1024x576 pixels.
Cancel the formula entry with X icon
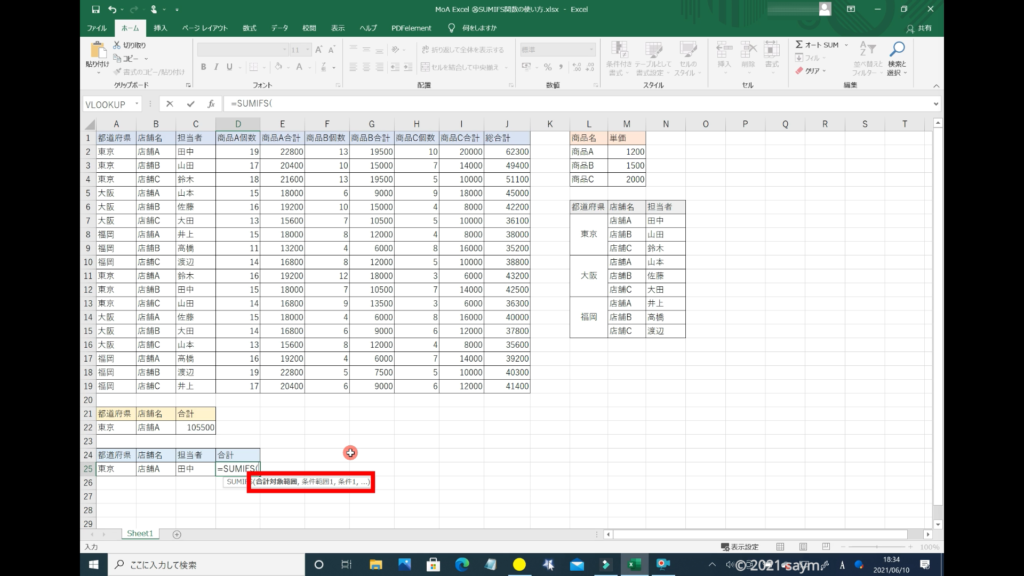point(170,104)
